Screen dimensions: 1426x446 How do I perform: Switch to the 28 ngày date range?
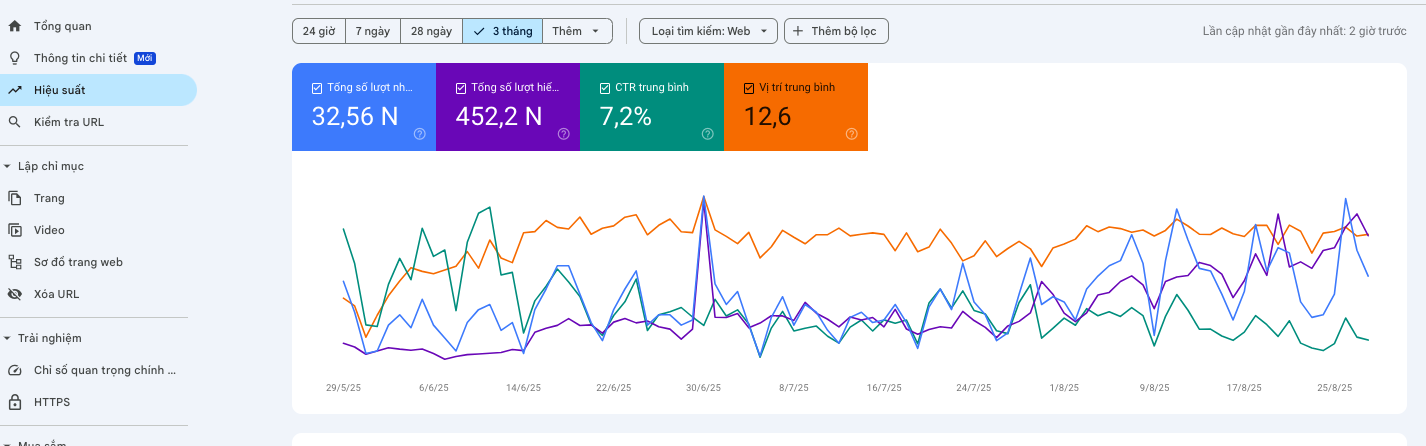tap(431, 31)
